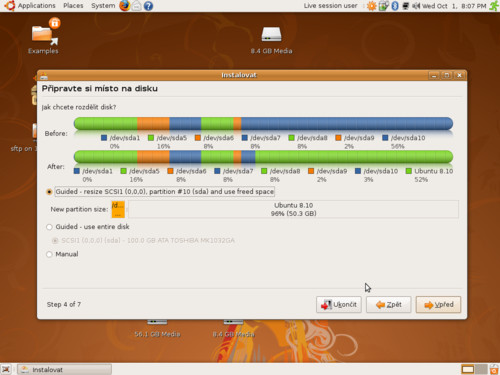
Task: Click the blue Help question mark icon
Action: [148, 6]
